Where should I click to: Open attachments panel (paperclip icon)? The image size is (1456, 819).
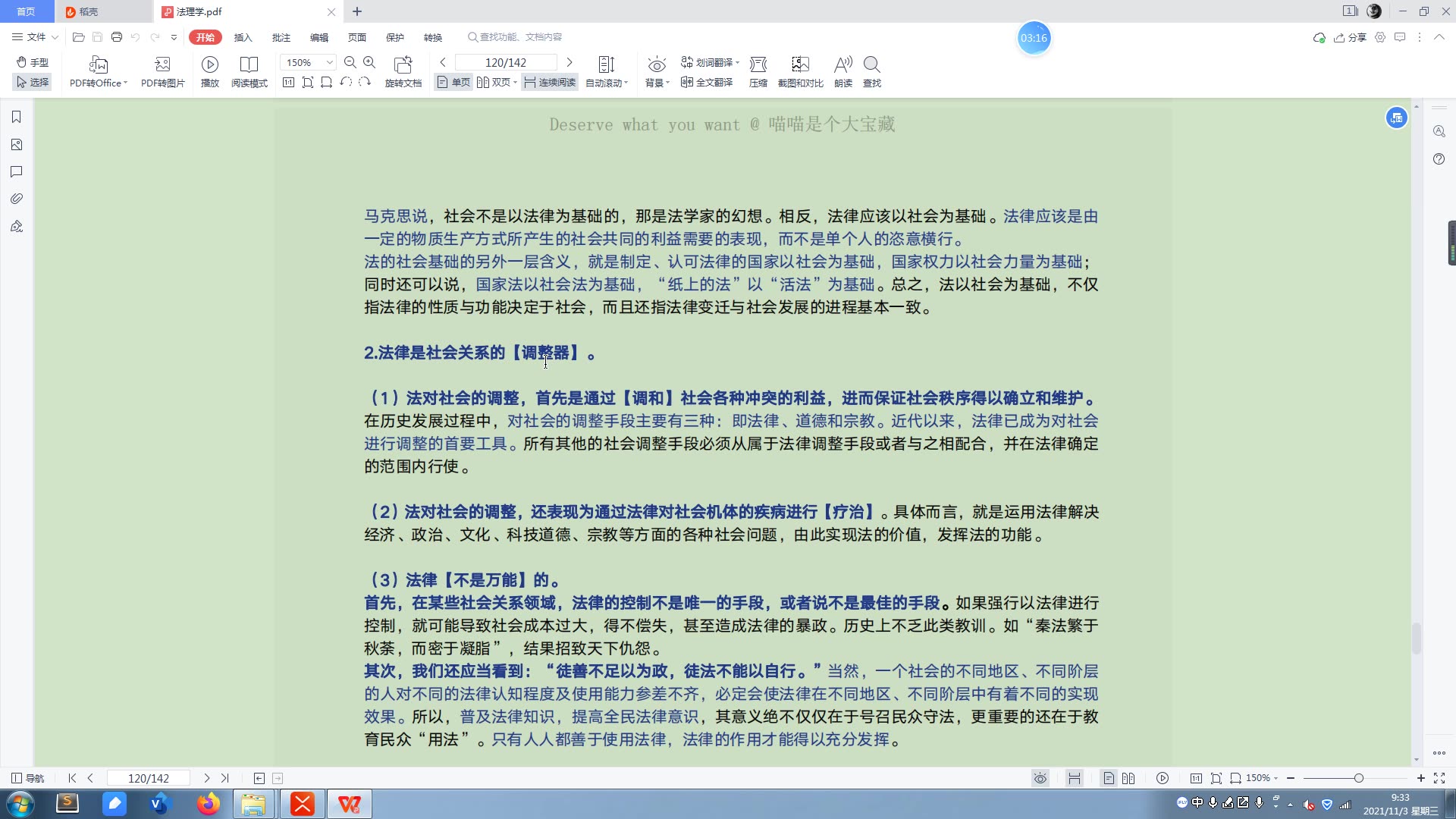click(16, 199)
